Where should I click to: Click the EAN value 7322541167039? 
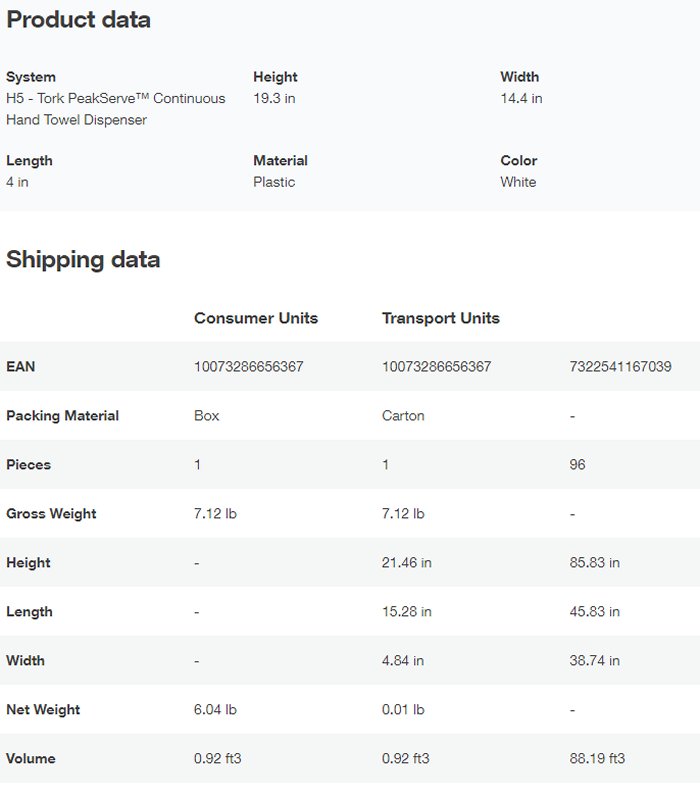tap(620, 367)
